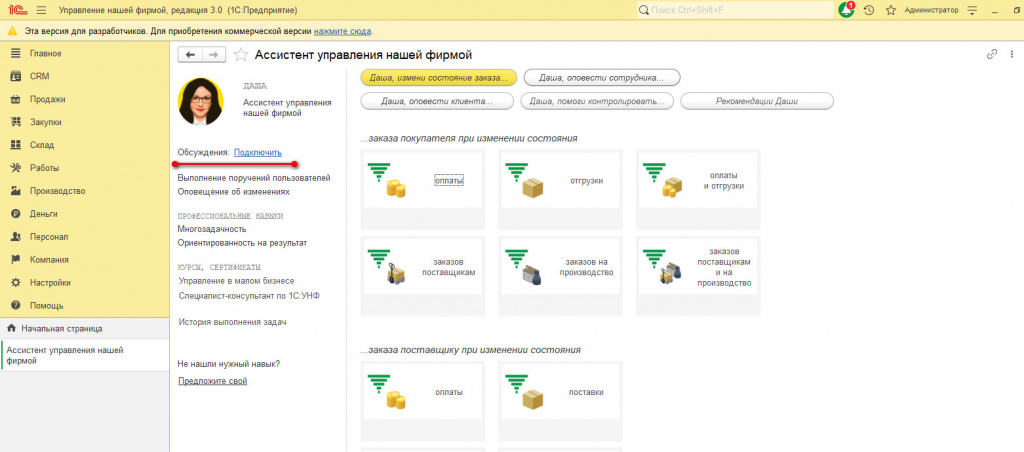The width and height of the screenshot is (1024, 452).
Task: Click the Помощь question mark icon
Action: [x=17, y=306]
